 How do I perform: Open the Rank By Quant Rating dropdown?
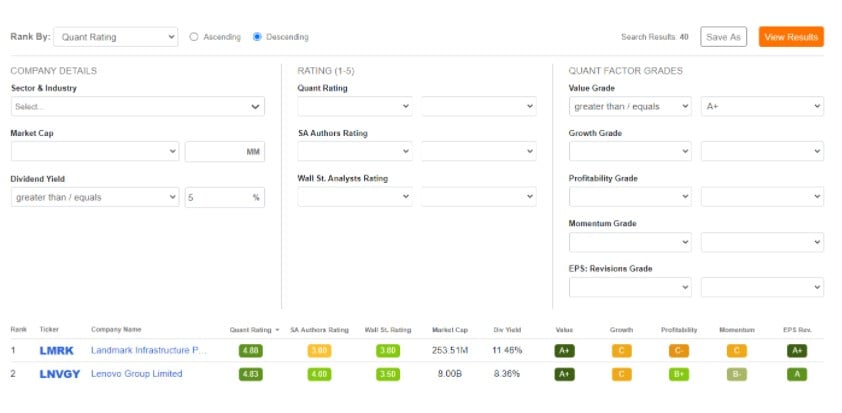(x=115, y=37)
